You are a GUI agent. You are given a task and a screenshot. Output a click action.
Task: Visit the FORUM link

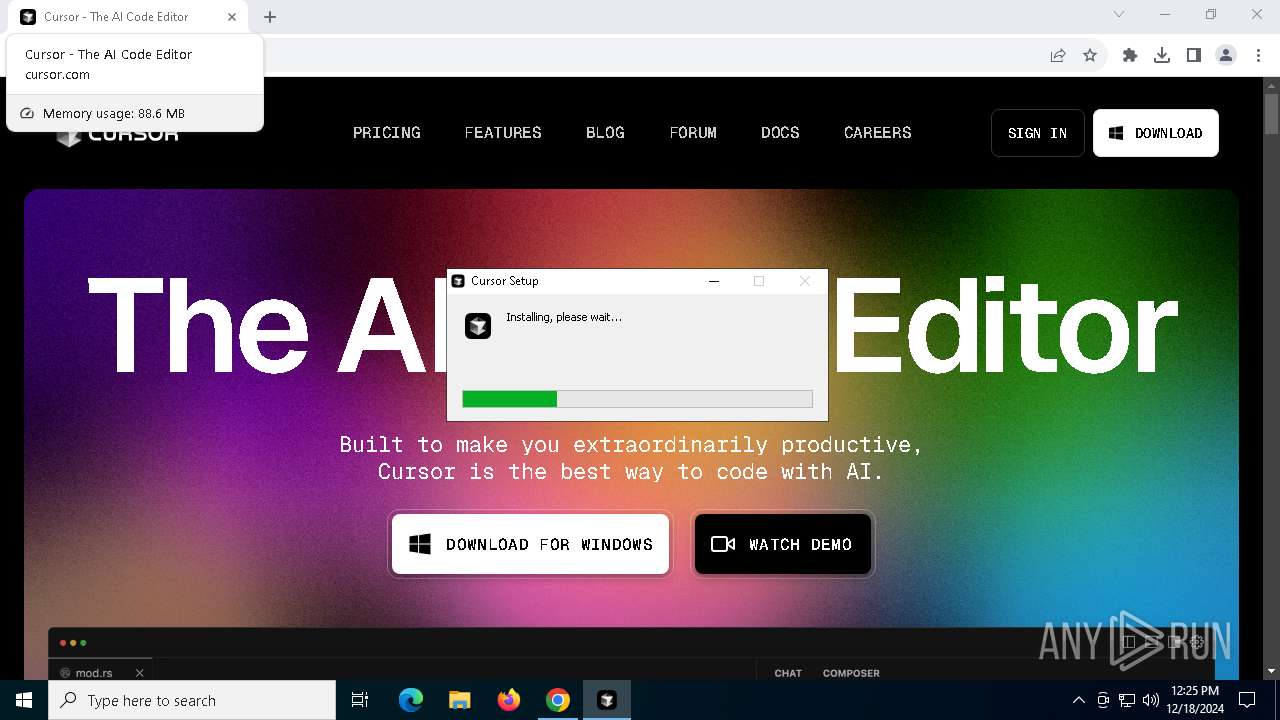click(x=693, y=133)
